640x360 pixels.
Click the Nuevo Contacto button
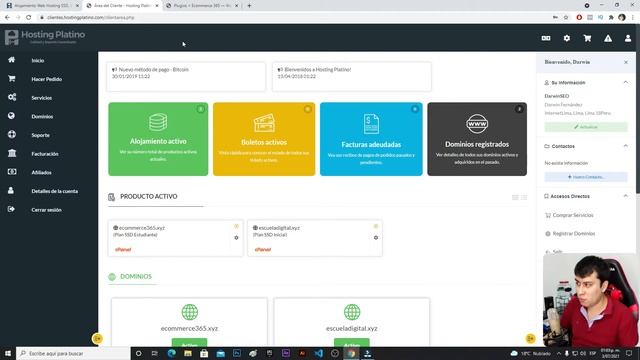tap(586, 177)
